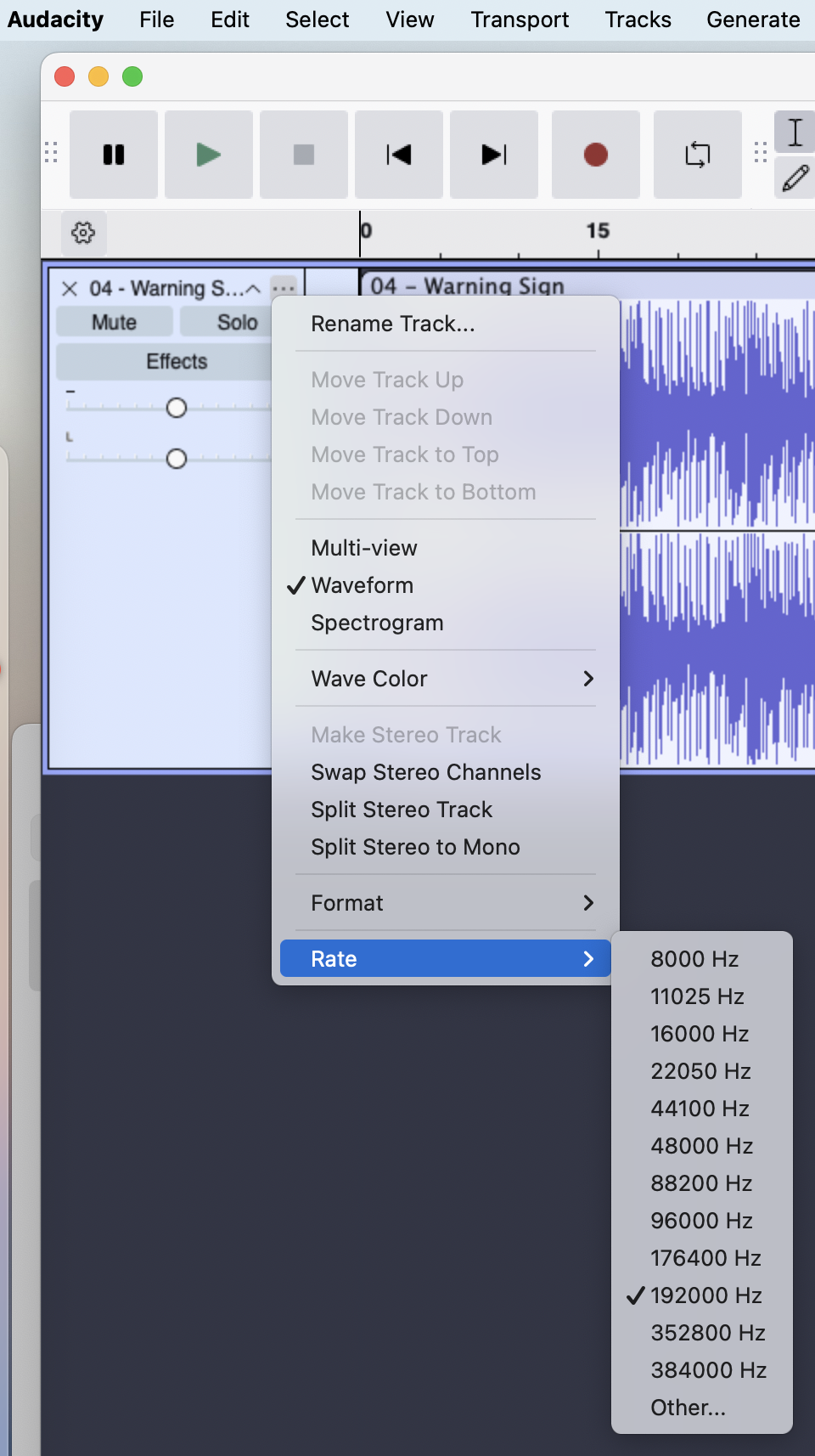This screenshot has height=1456, width=815.
Task: Click the 04 – Warning Sign clip title bar
Action: click(x=588, y=285)
